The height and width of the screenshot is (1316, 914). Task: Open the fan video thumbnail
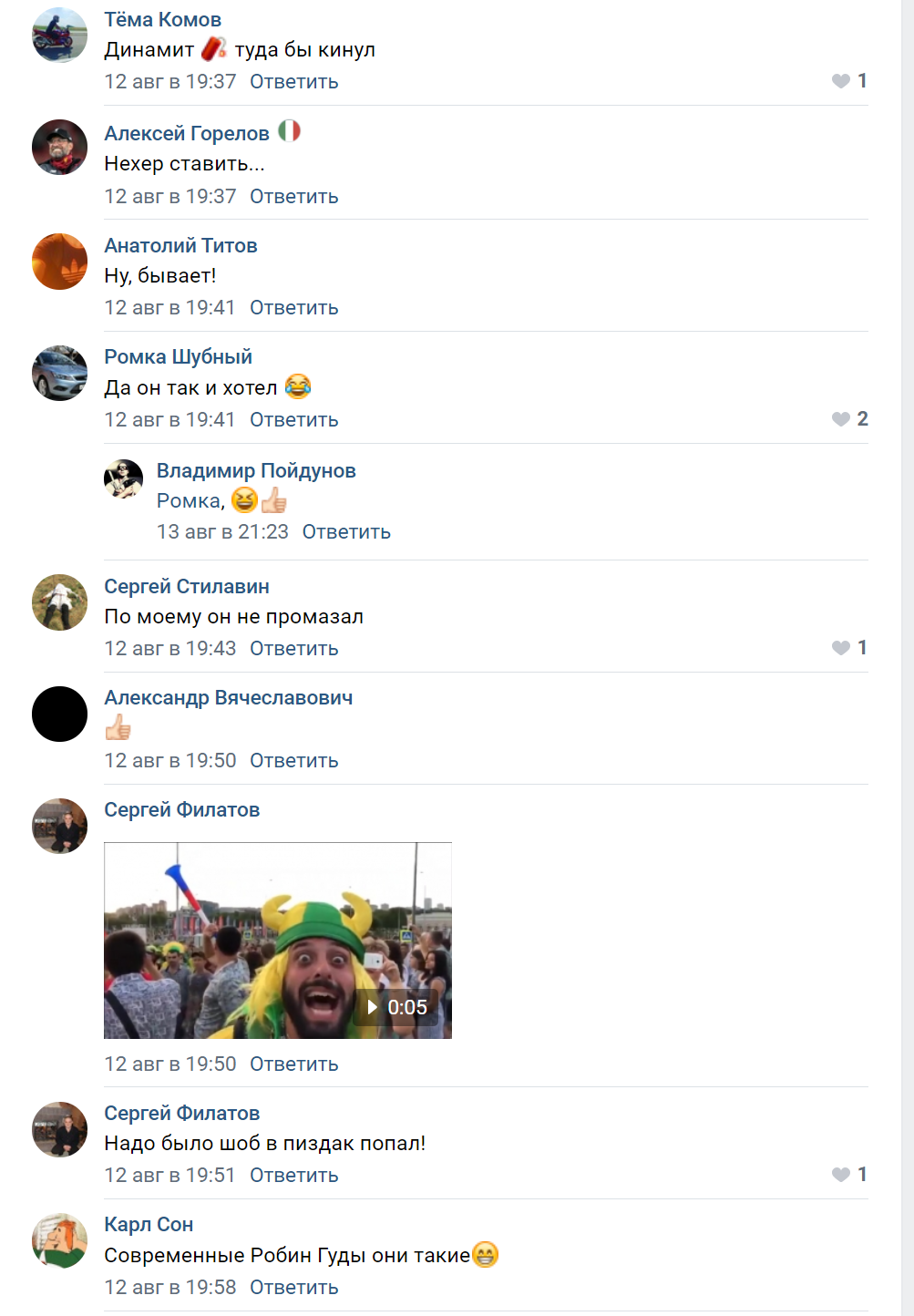[x=278, y=941]
